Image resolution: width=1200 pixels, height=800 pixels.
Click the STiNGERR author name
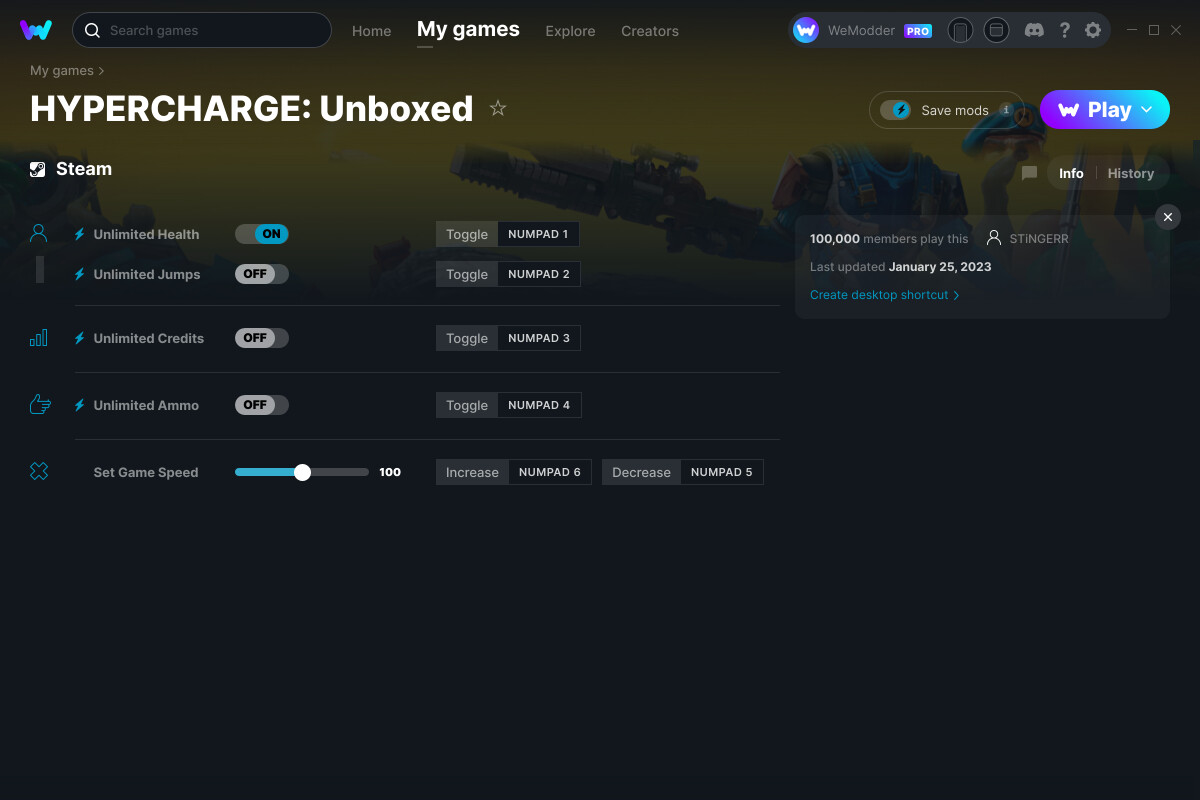point(1039,239)
